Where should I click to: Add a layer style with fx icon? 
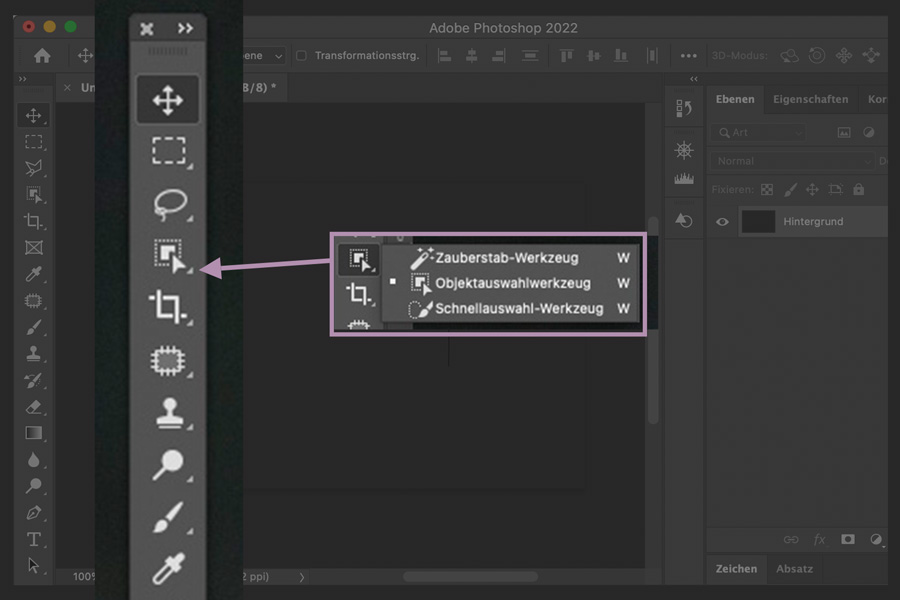tap(820, 539)
